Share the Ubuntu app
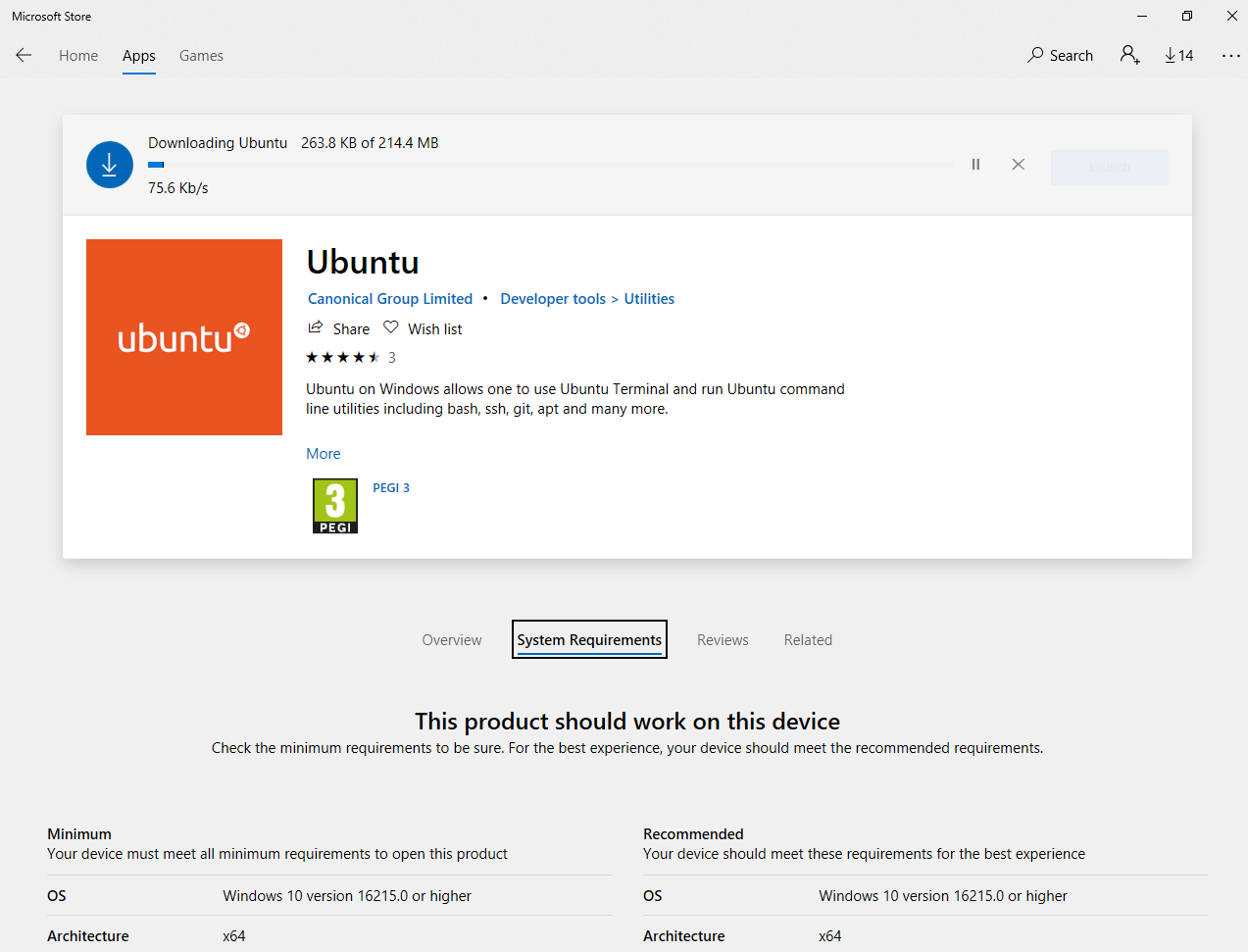The image size is (1248, 952). click(x=339, y=328)
